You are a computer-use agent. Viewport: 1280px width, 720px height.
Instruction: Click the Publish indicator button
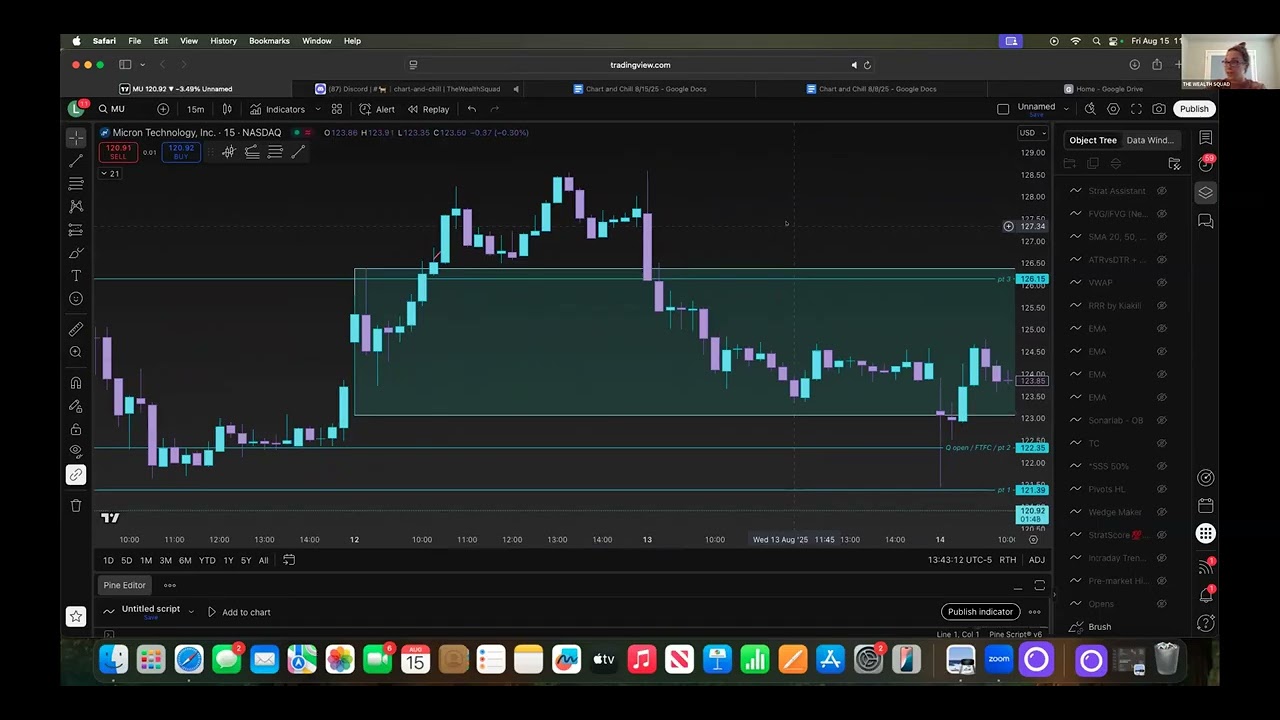click(x=980, y=612)
